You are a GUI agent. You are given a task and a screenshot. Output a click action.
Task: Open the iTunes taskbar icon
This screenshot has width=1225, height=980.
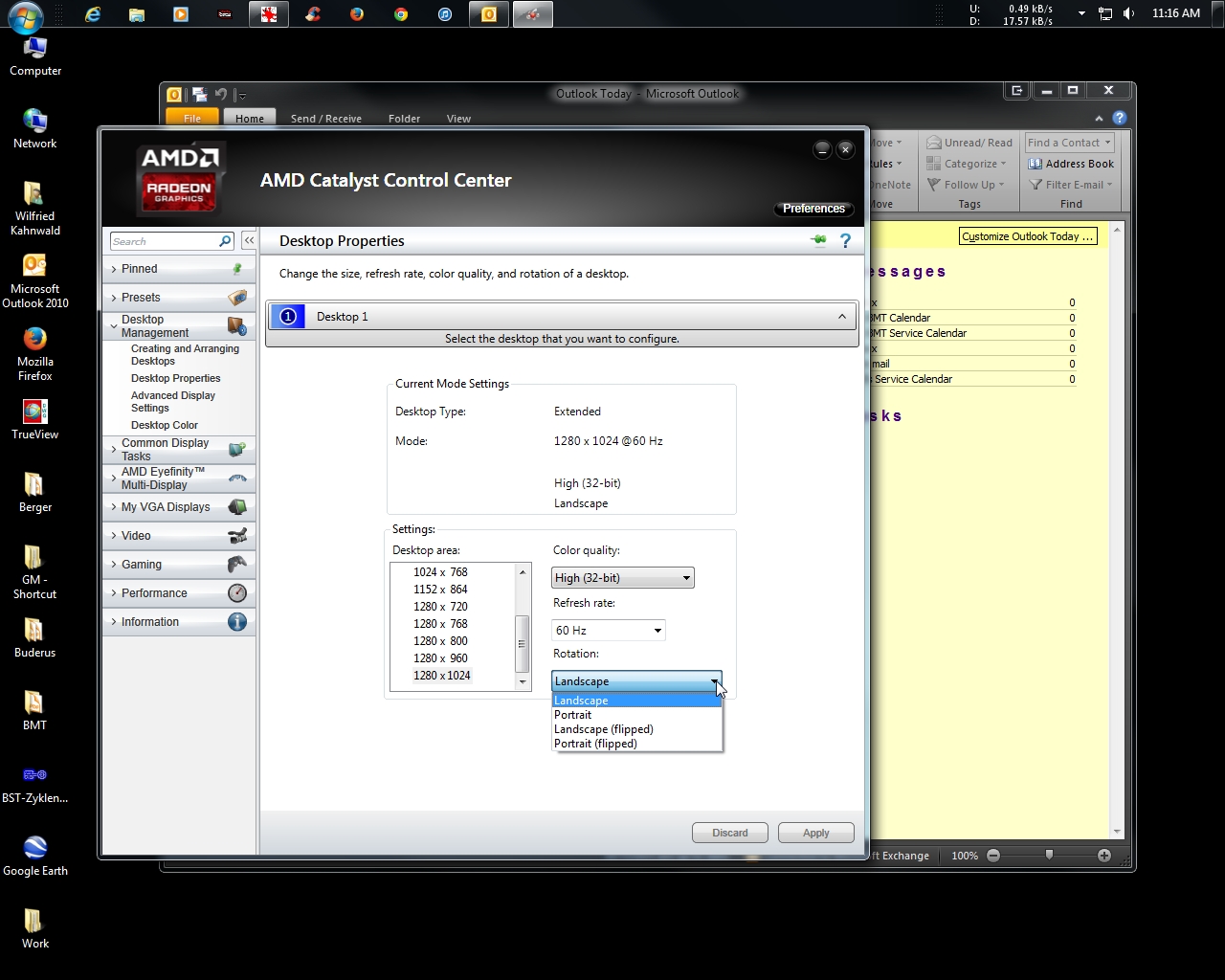445,14
